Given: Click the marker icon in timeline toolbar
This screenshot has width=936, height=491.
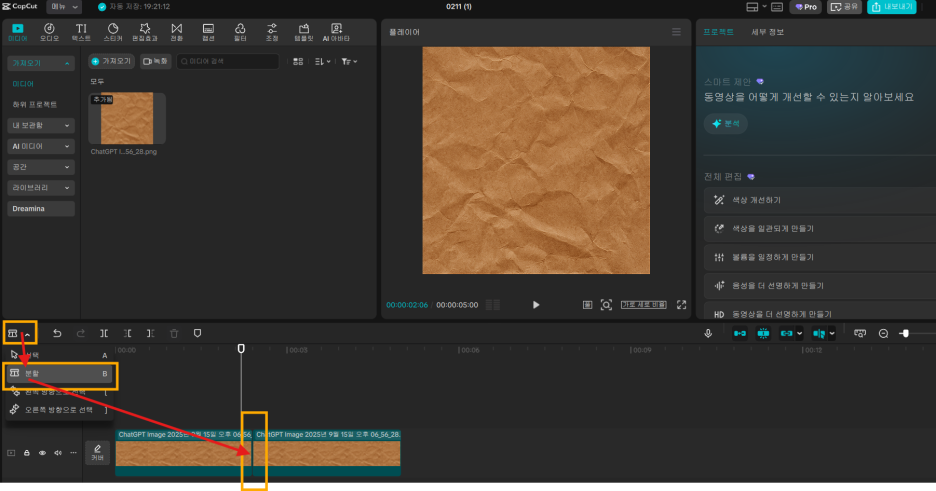Looking at the screenshot, I should pos(197,333).
